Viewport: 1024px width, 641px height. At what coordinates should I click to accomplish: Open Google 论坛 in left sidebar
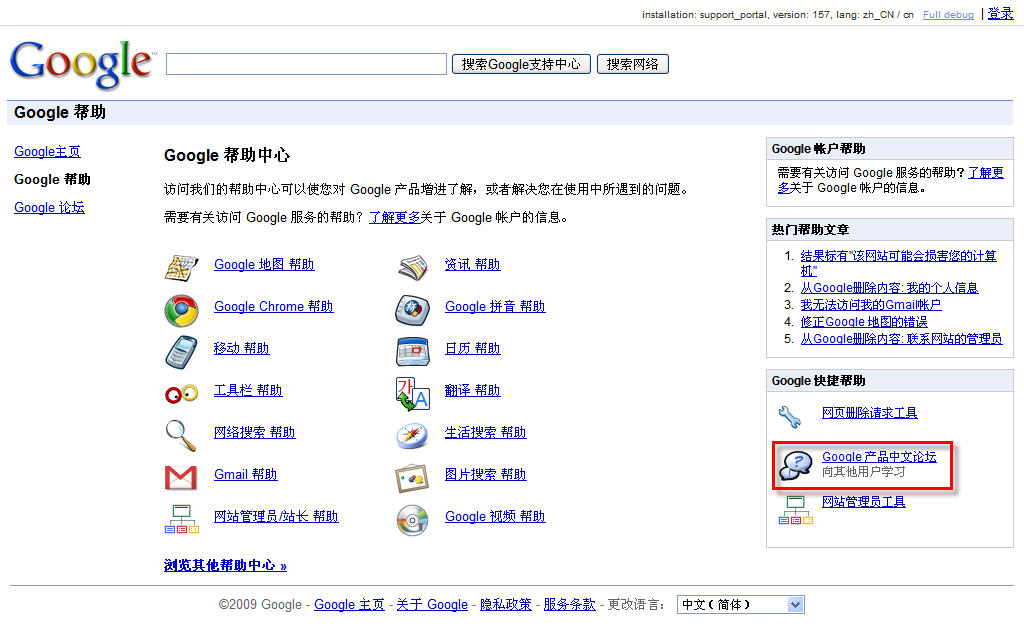click(50, 208)
